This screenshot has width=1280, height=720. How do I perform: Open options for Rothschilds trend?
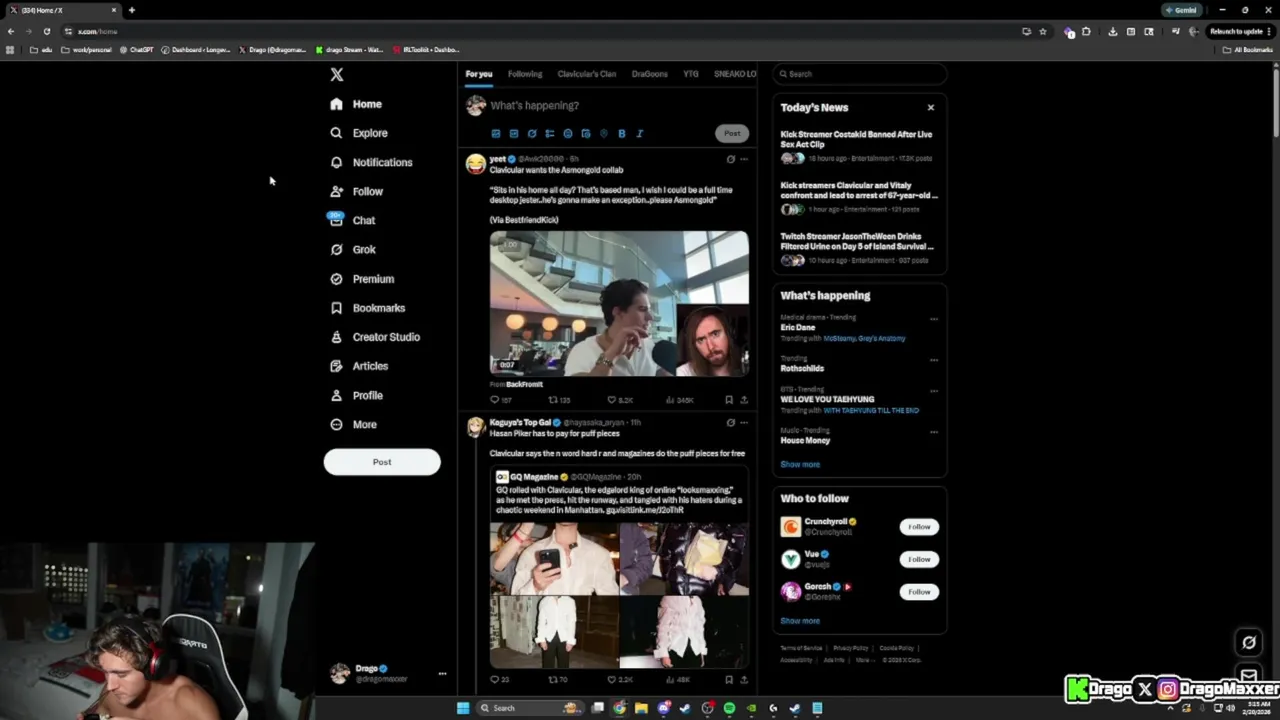point(934,360)
